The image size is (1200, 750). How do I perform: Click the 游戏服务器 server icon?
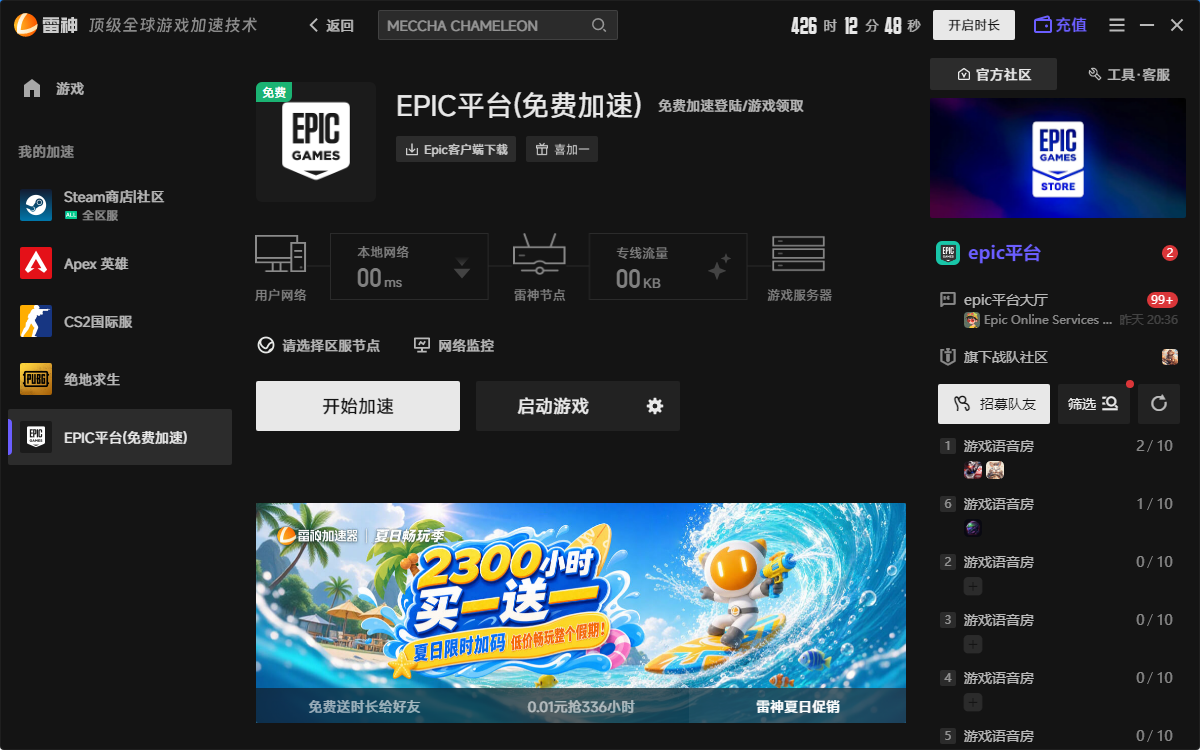tap(799, 254)
